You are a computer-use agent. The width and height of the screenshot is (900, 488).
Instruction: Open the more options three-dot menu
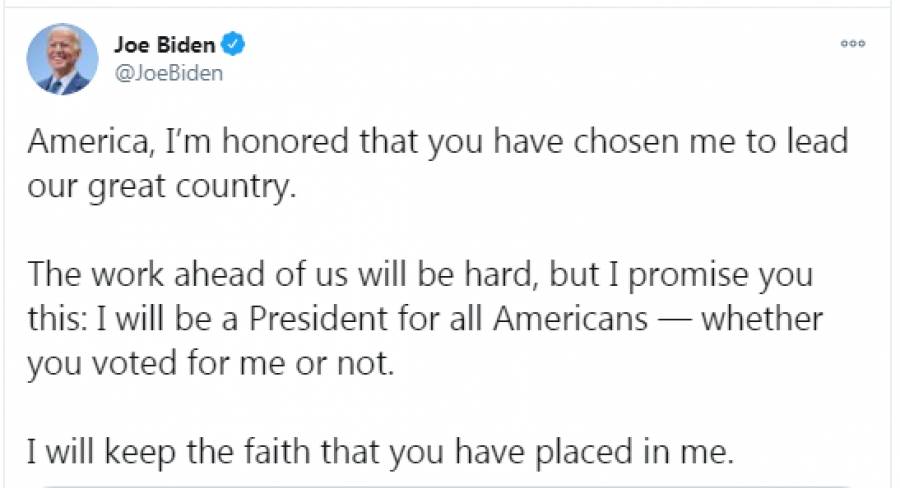pyautogui.click(x=852, y=44)
